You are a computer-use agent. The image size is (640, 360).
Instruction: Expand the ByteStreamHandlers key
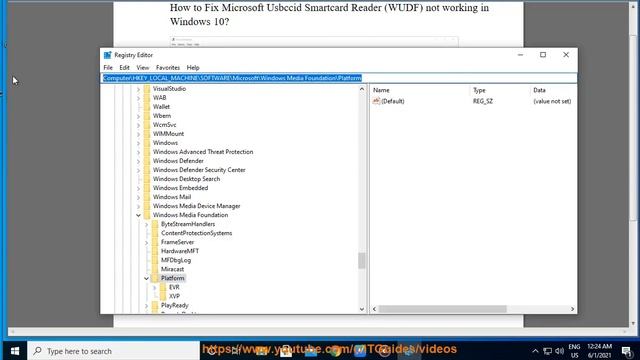147,224
